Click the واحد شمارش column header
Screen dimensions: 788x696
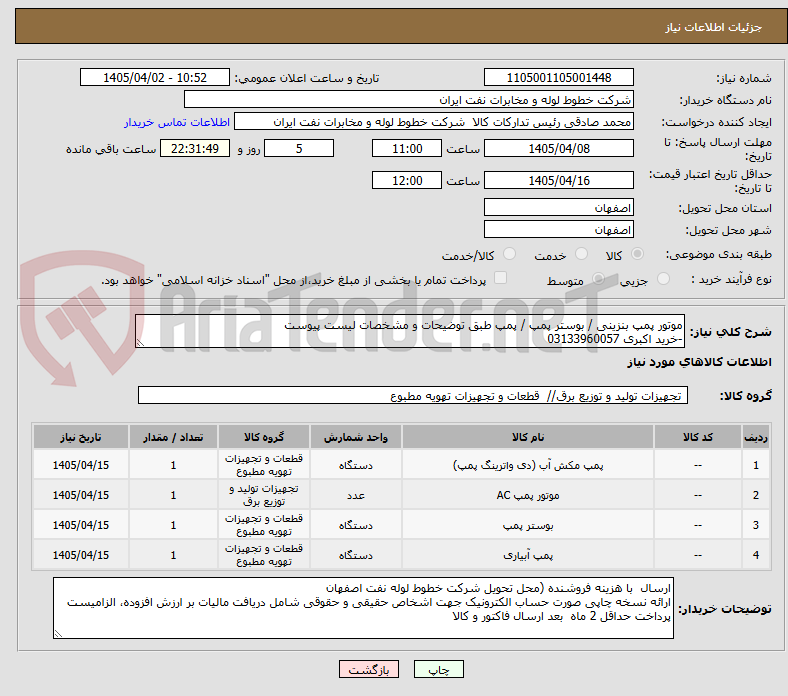(x=356, y=437)
